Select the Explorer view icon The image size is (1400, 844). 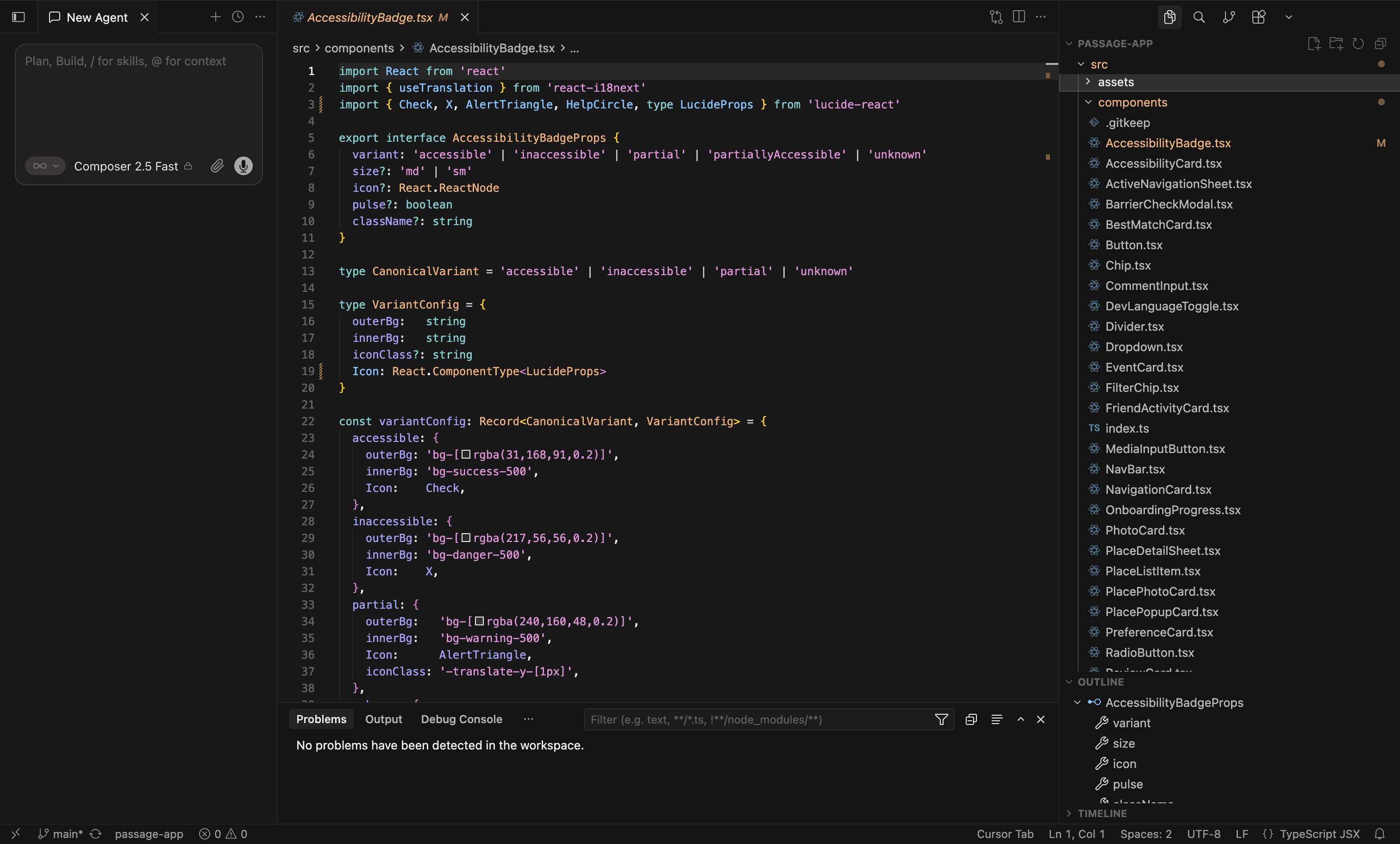click(1169, 17)
